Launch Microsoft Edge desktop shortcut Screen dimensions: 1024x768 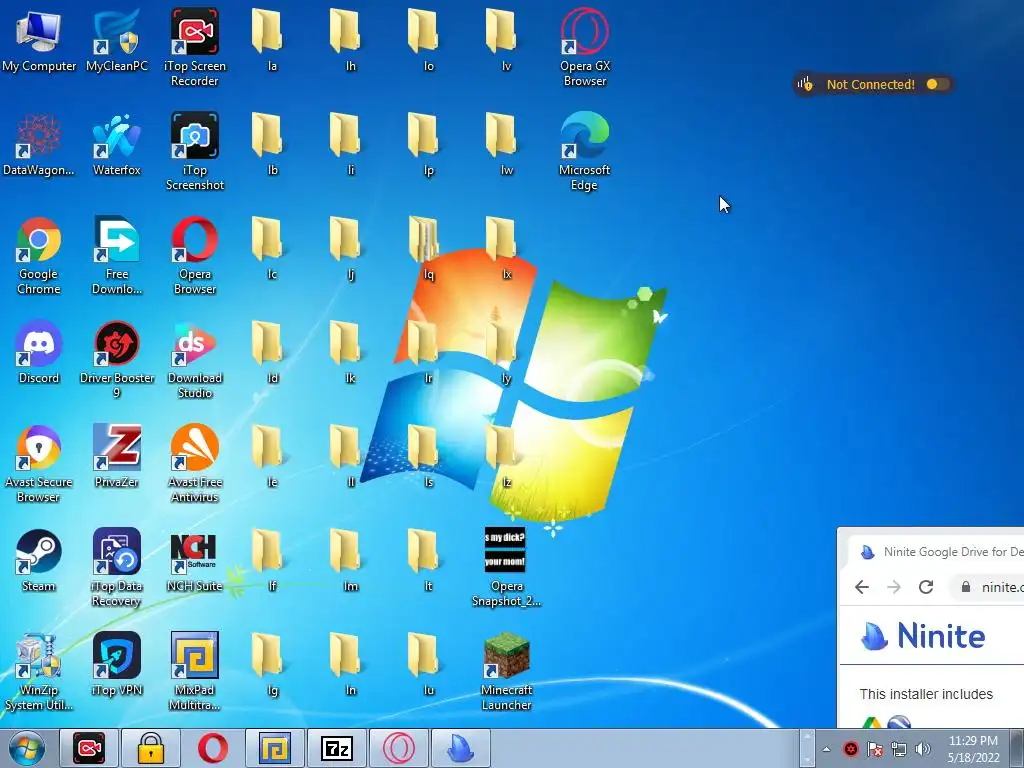584,152
